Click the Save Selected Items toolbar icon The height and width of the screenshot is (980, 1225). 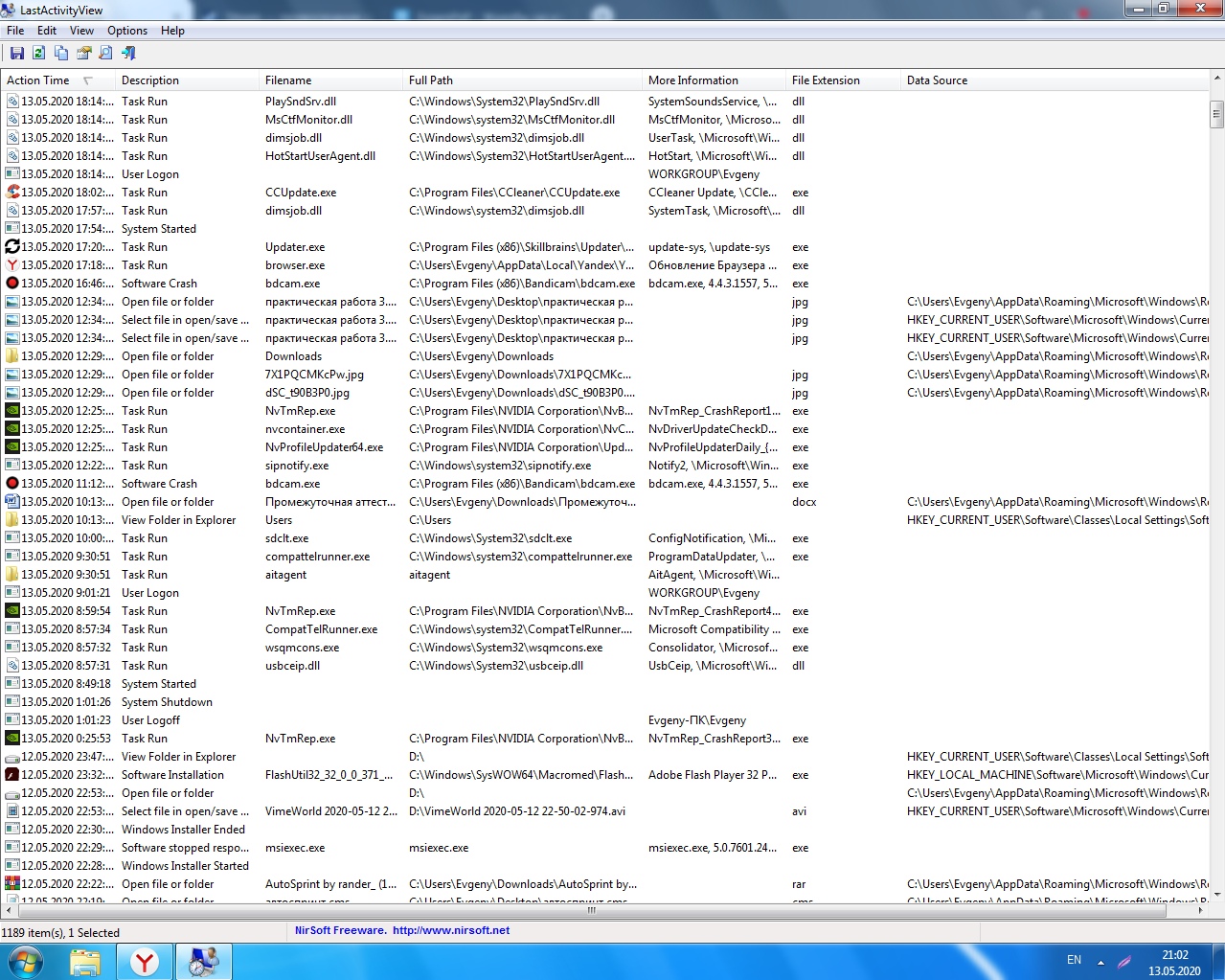coord(17,54)
